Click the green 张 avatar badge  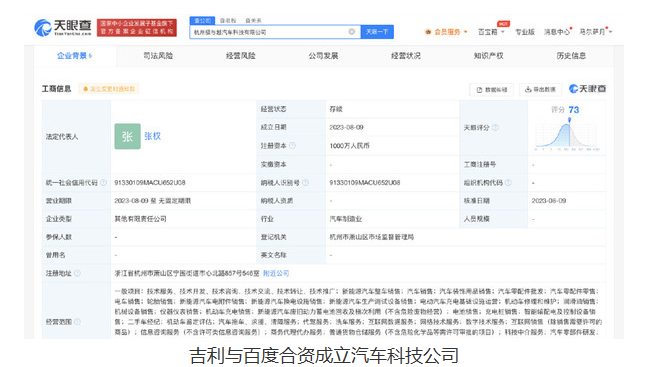pos(127,136)
